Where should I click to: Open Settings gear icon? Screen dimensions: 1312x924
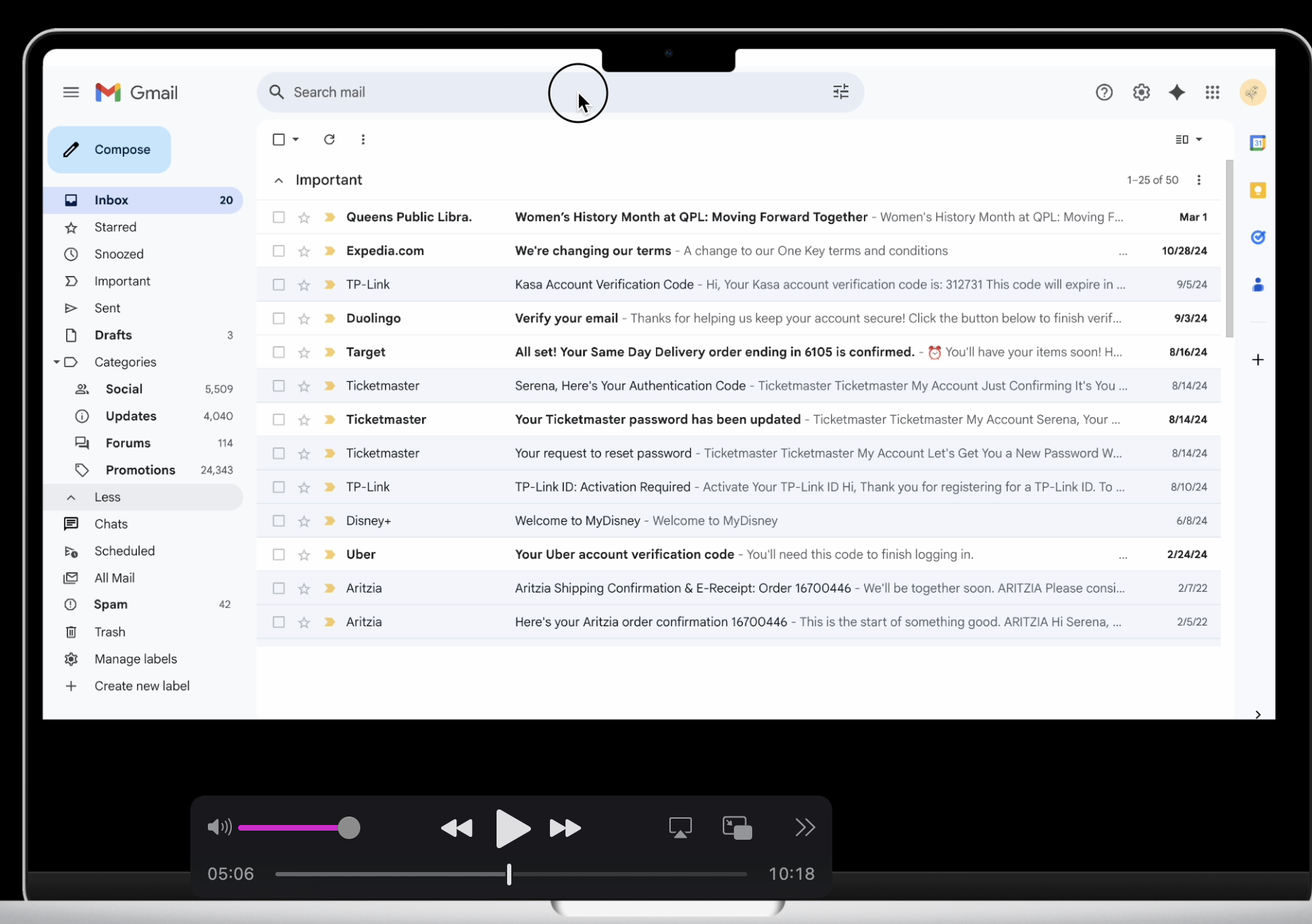[1141, 92]
